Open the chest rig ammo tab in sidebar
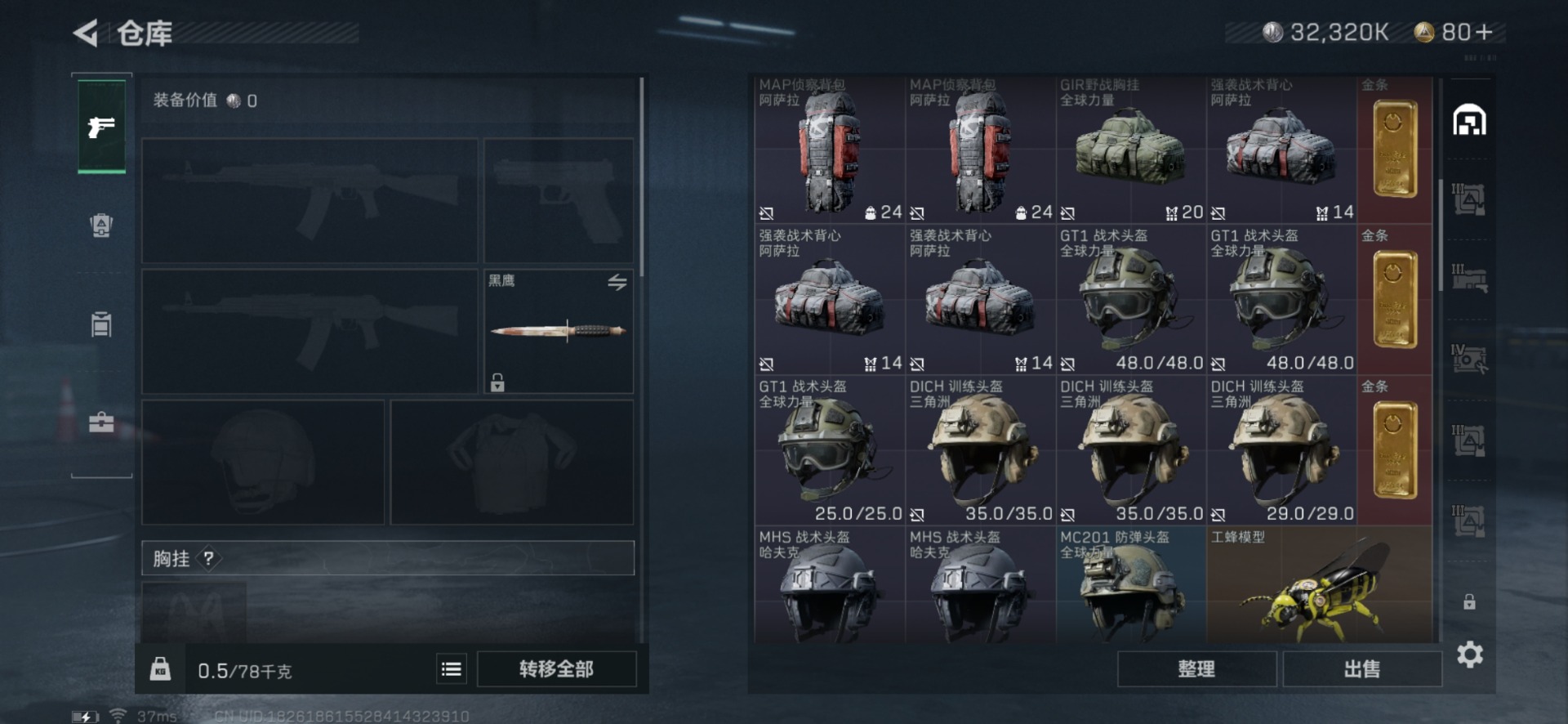Screen dimensions: 1568x724 click(101, 324)
